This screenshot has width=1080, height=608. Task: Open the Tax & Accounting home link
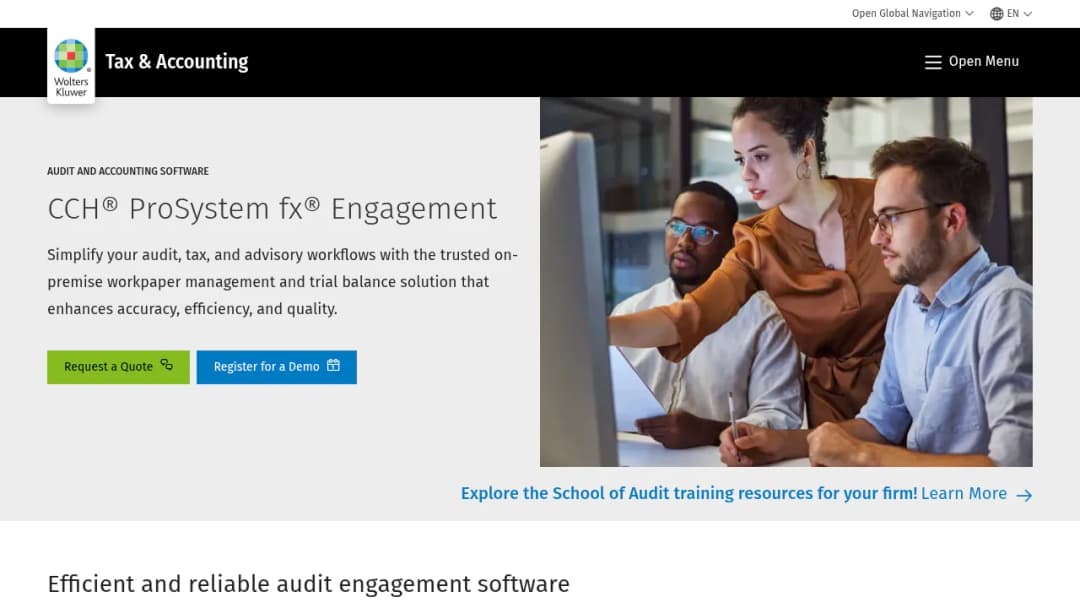pos(176,62)
